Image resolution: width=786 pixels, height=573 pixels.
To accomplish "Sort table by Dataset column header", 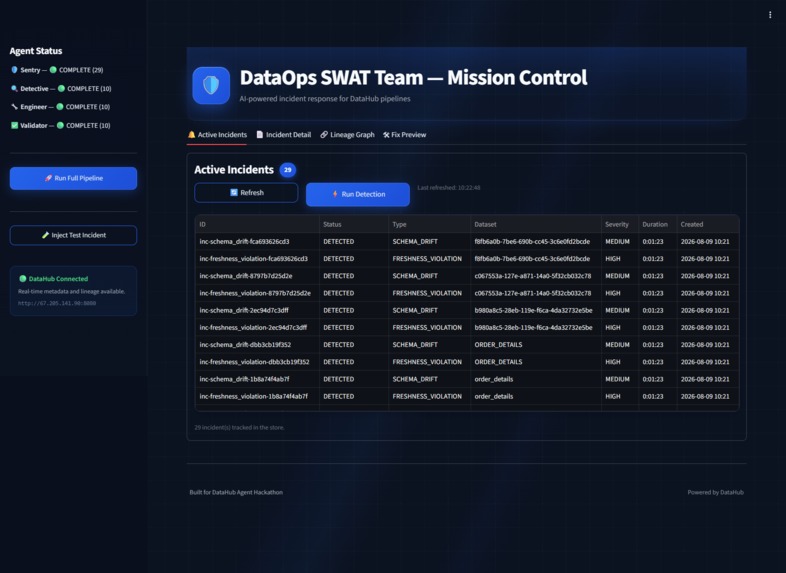I will (x=536, y=224).
